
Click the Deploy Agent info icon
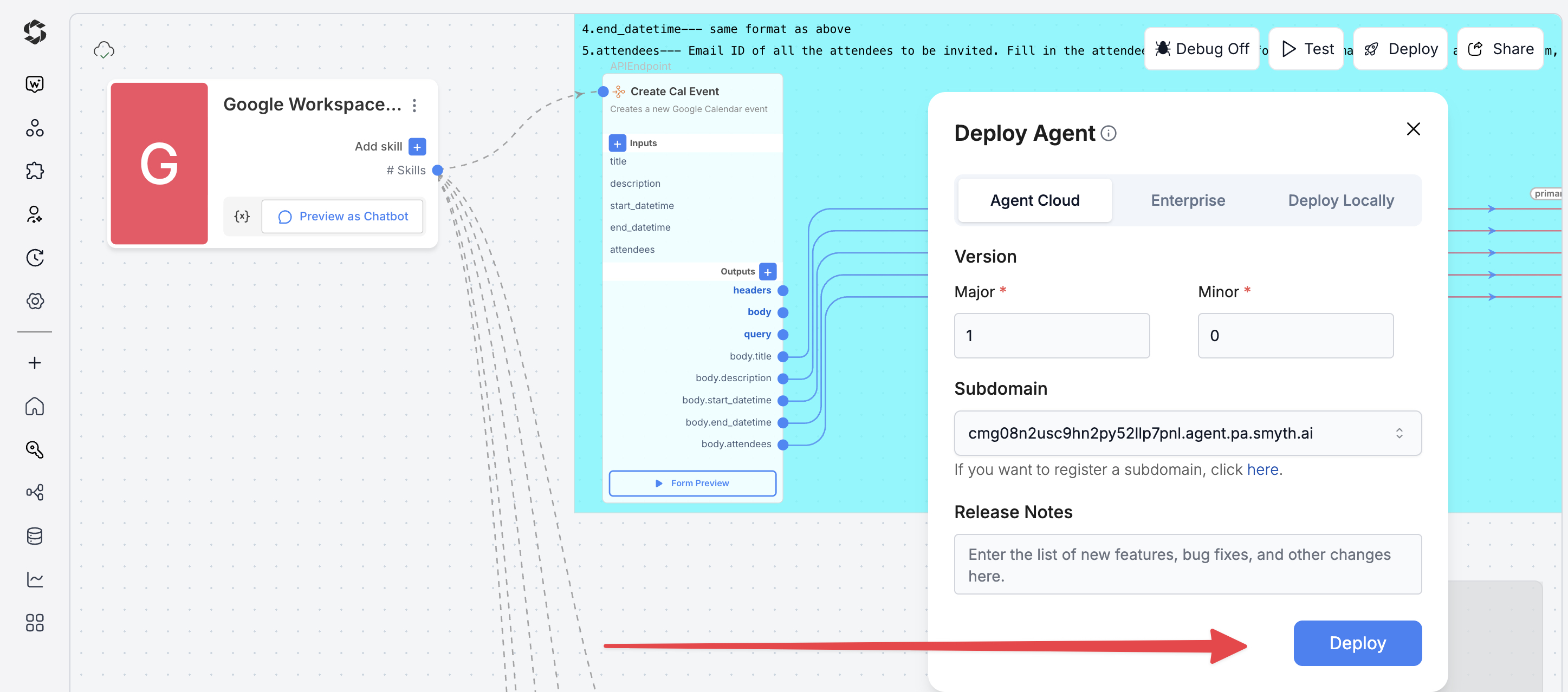pyautogui.click(x=1109, y=133)
